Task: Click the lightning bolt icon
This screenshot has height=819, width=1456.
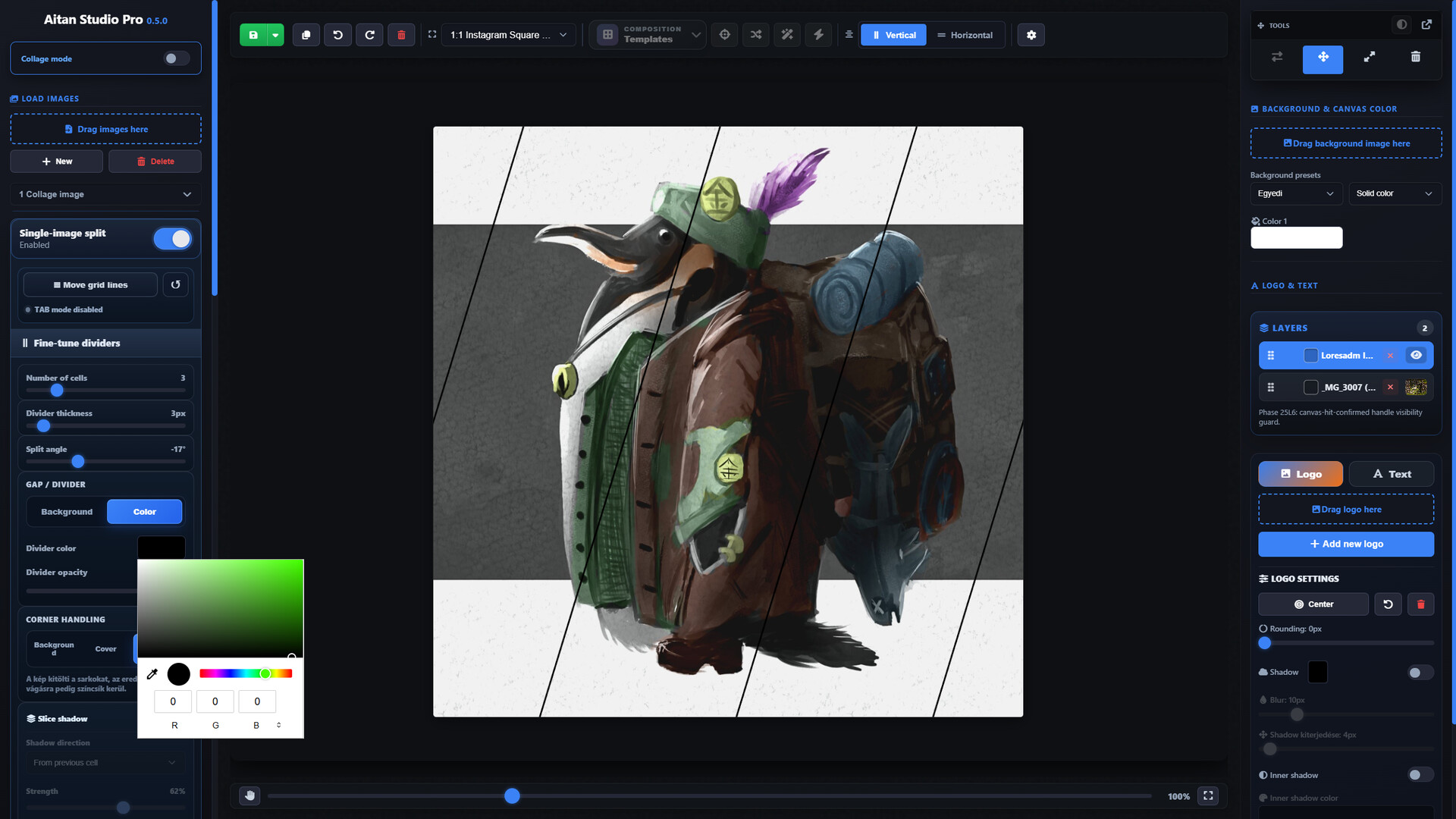Action: point(818,35)
